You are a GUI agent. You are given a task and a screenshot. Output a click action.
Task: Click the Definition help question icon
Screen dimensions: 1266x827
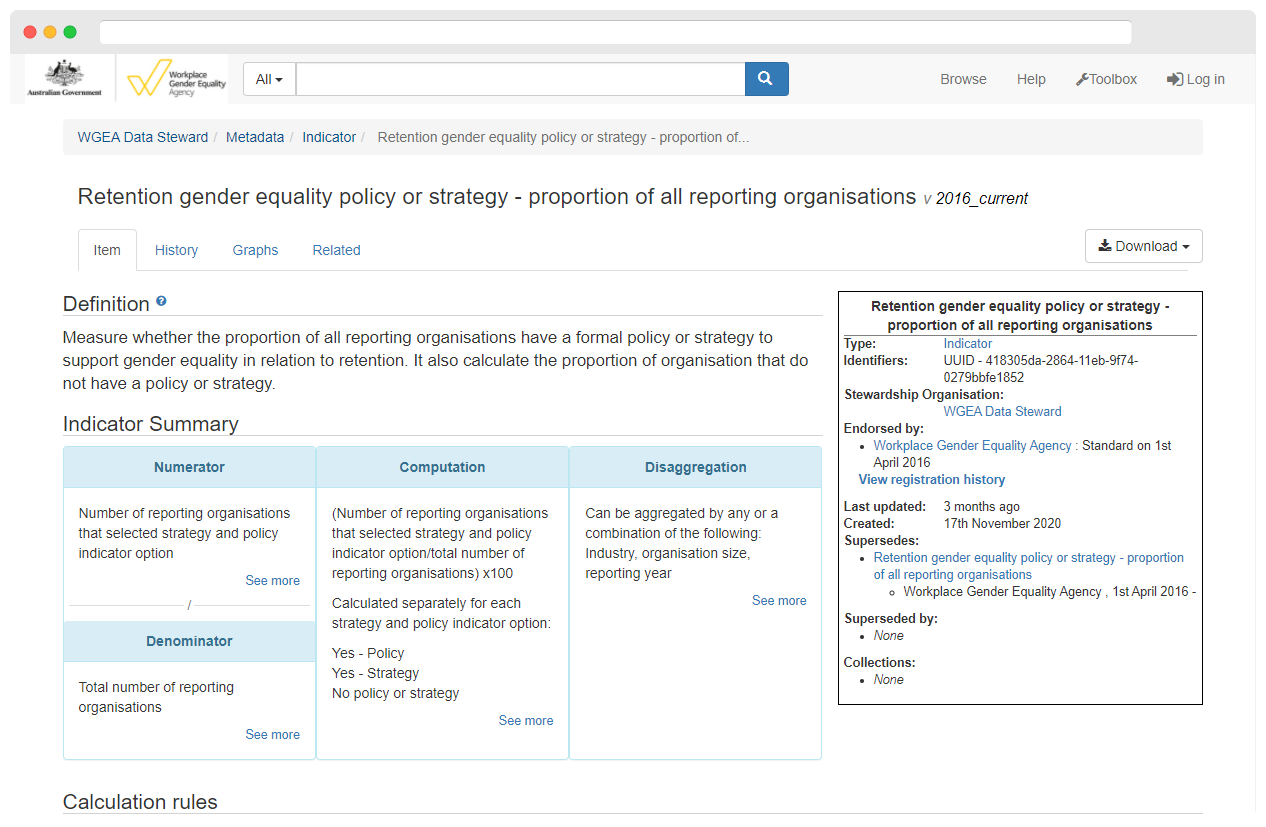161,301
